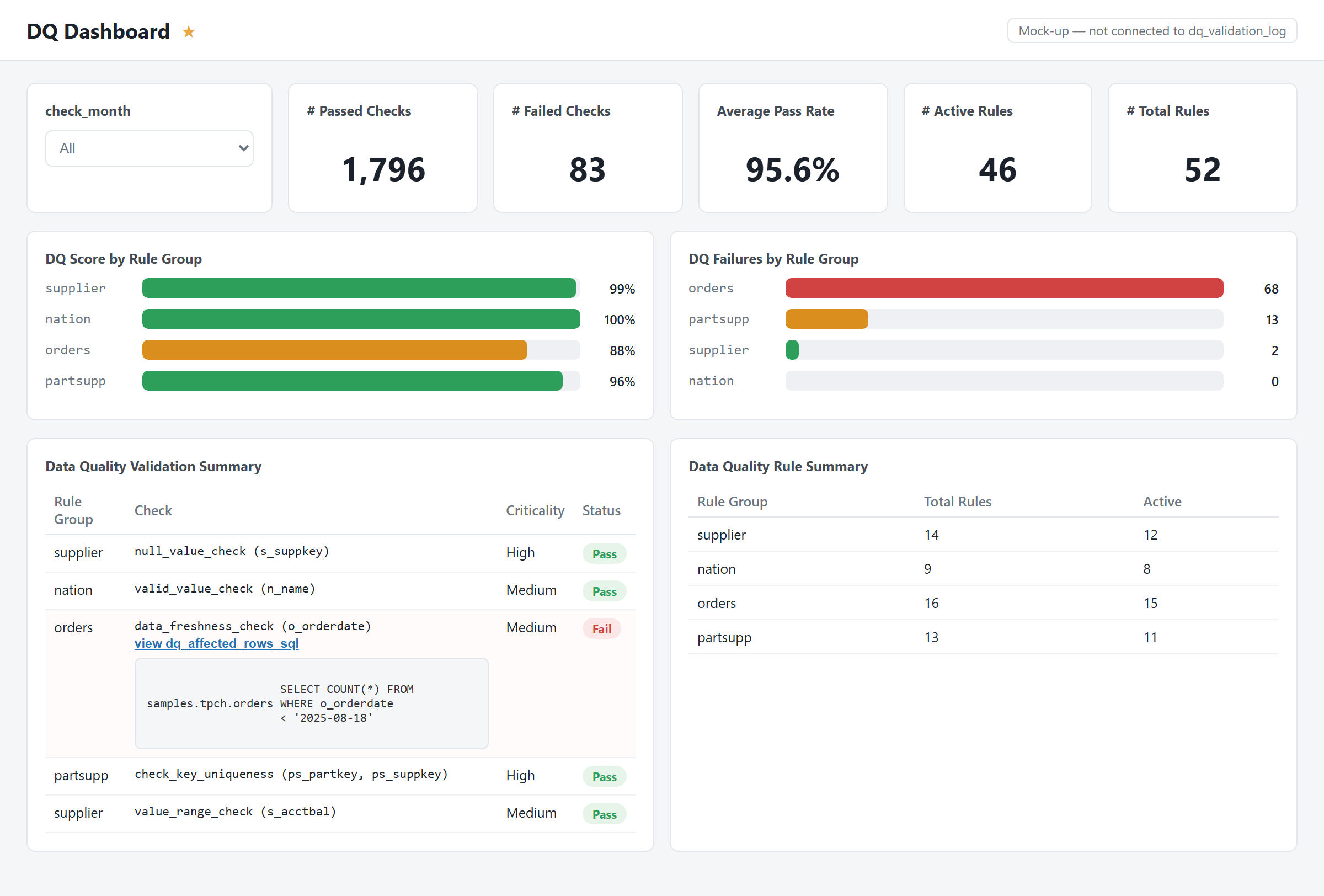Click the Criticality column header
The height and width of the screenshot is (896, 1324).
535,510
